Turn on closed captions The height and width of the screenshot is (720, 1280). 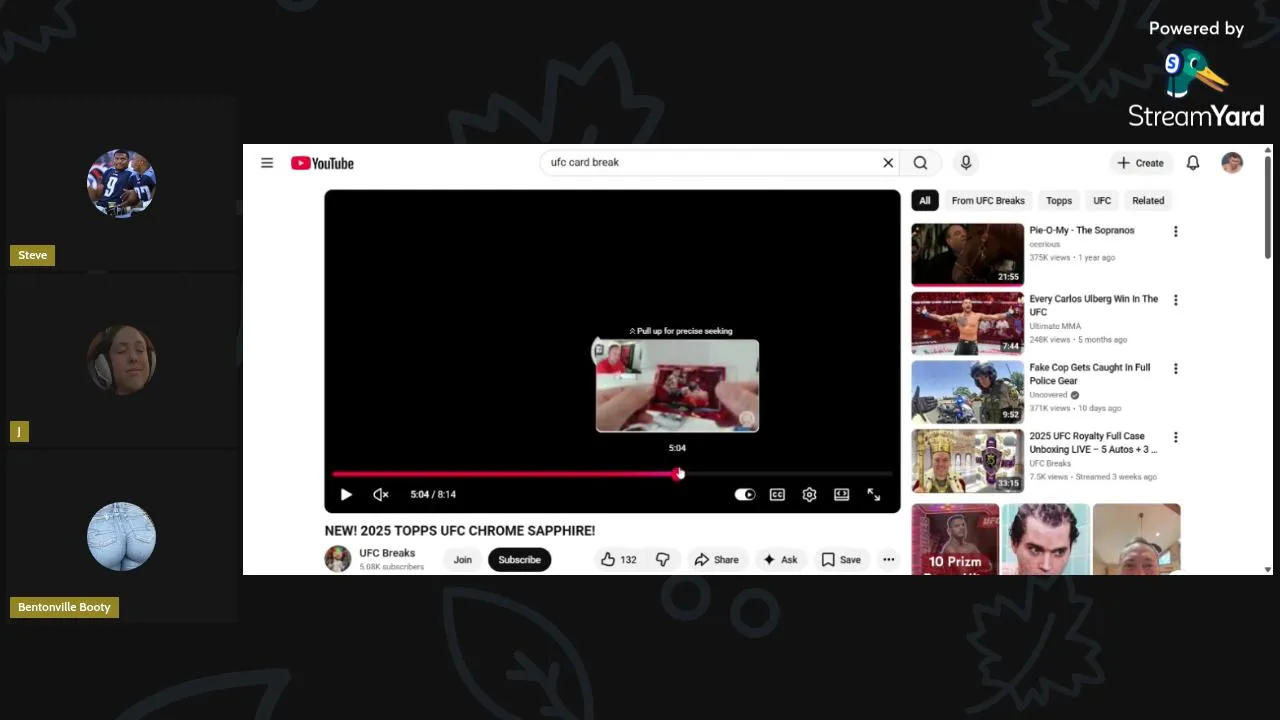(x=777, y=495)
